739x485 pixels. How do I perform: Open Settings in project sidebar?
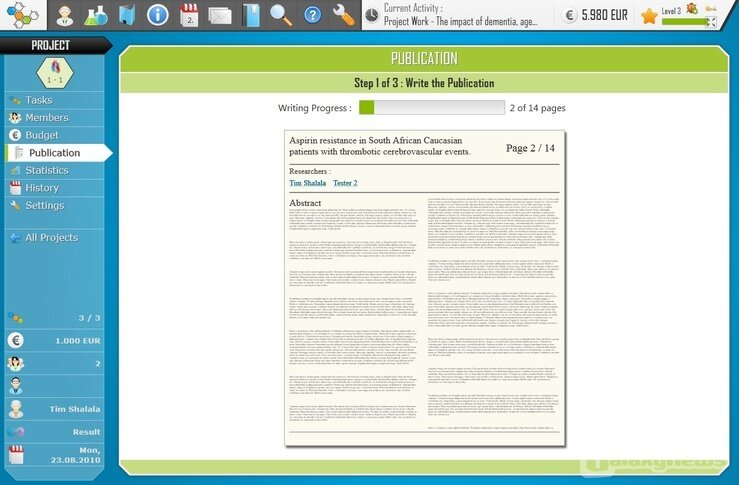tap(55, 206)
